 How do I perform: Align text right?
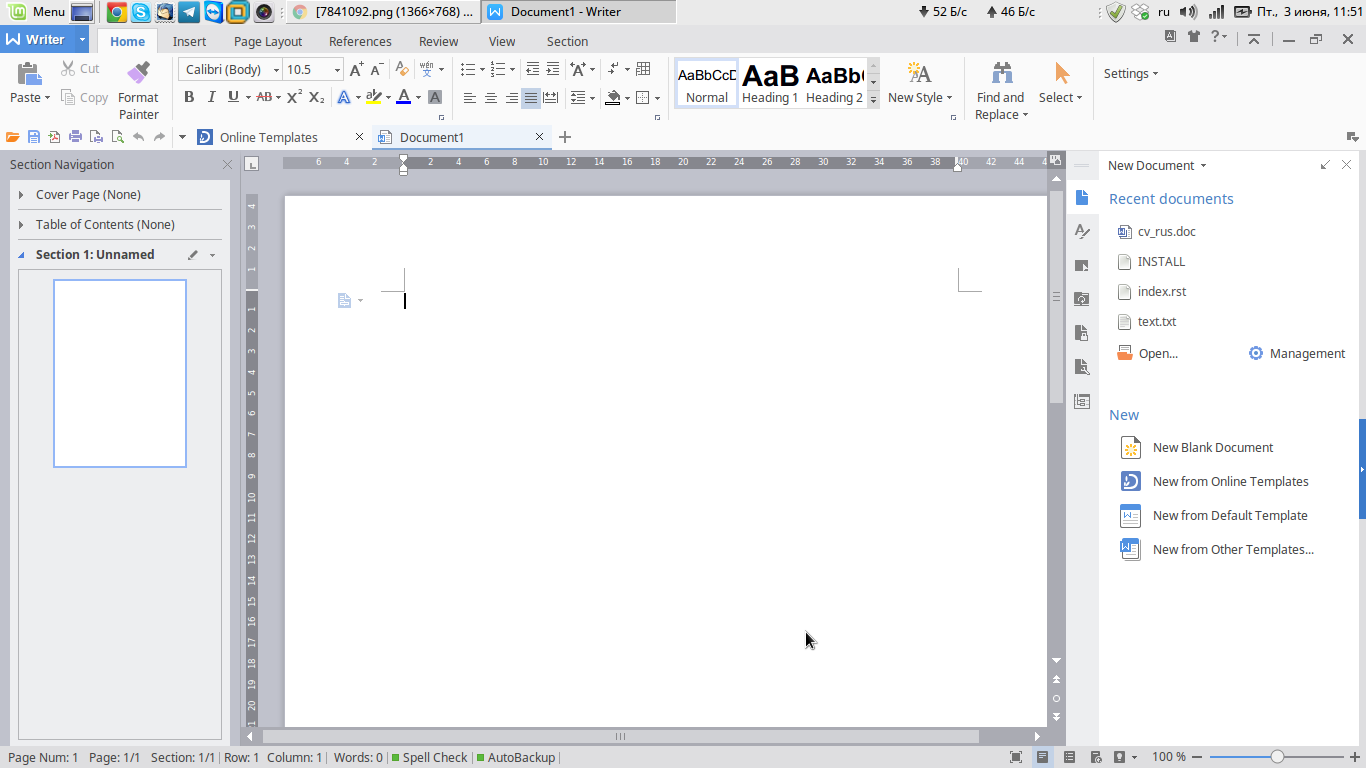coord(512,97)
